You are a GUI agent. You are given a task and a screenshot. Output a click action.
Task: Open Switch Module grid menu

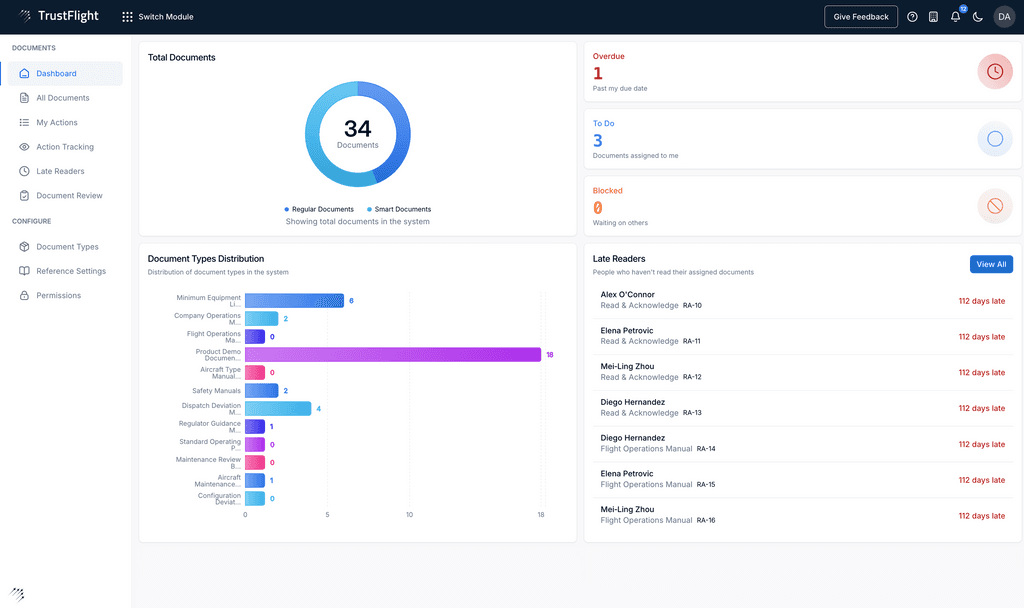tap(157, 17)
